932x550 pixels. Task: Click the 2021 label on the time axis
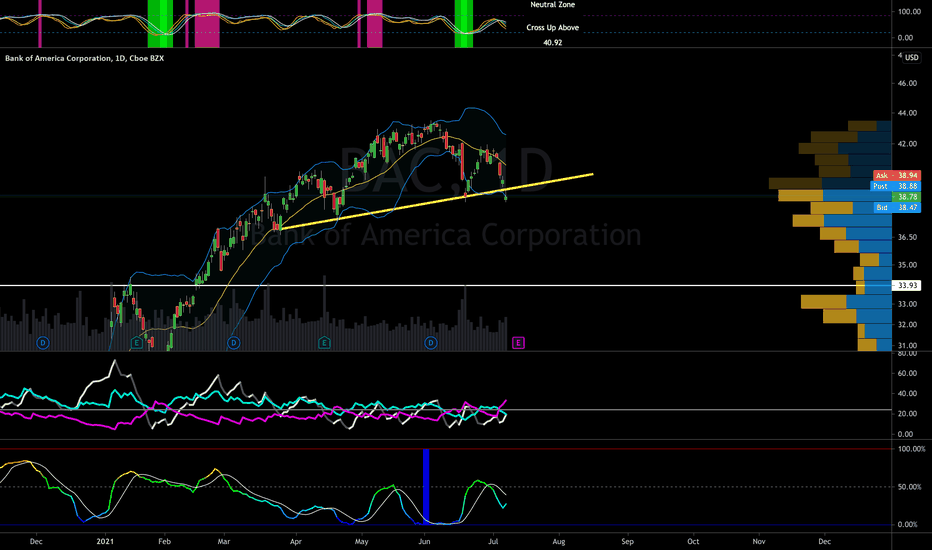(105, 542)
